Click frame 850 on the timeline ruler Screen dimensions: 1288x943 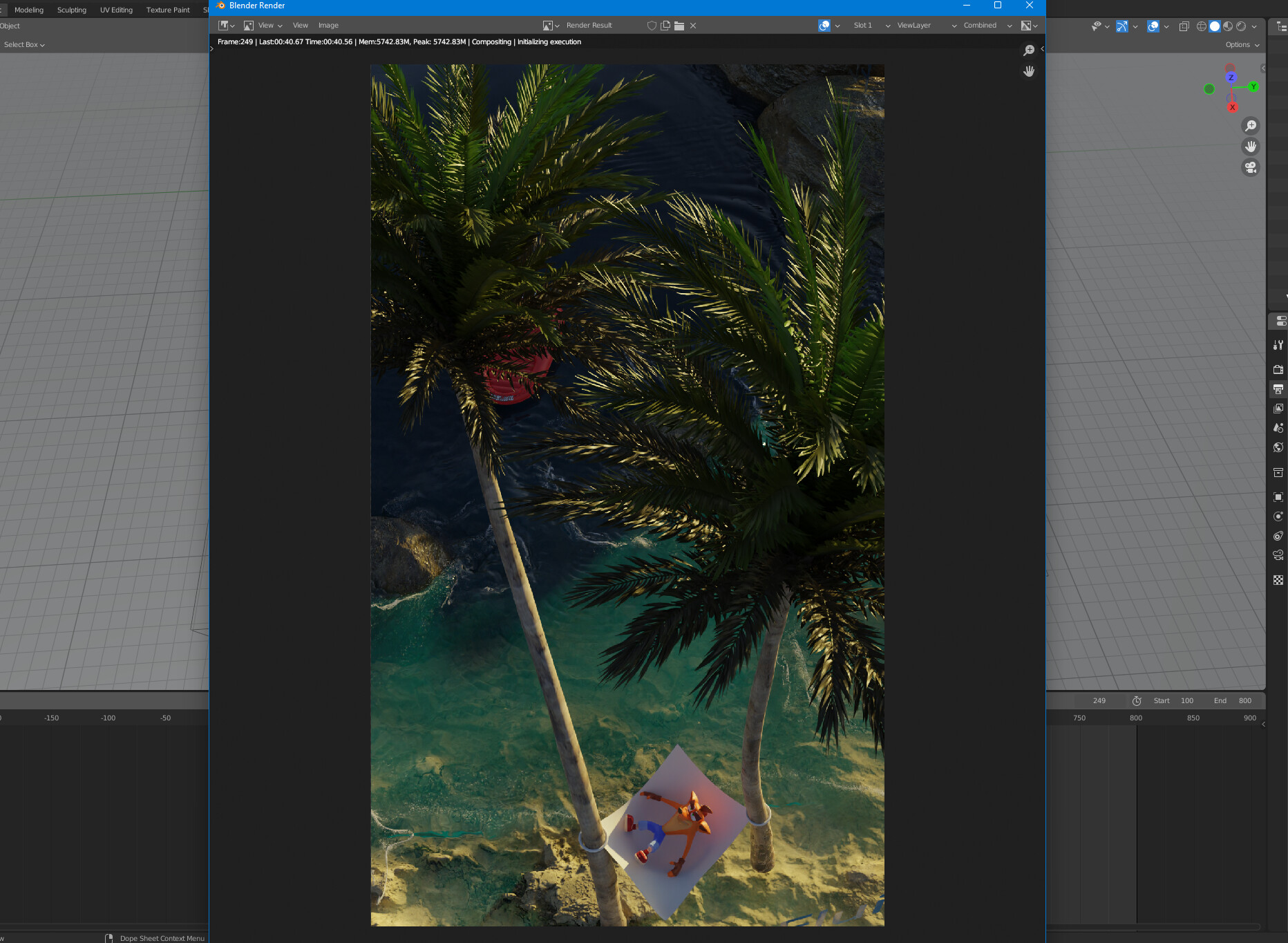coord(1193,718)
